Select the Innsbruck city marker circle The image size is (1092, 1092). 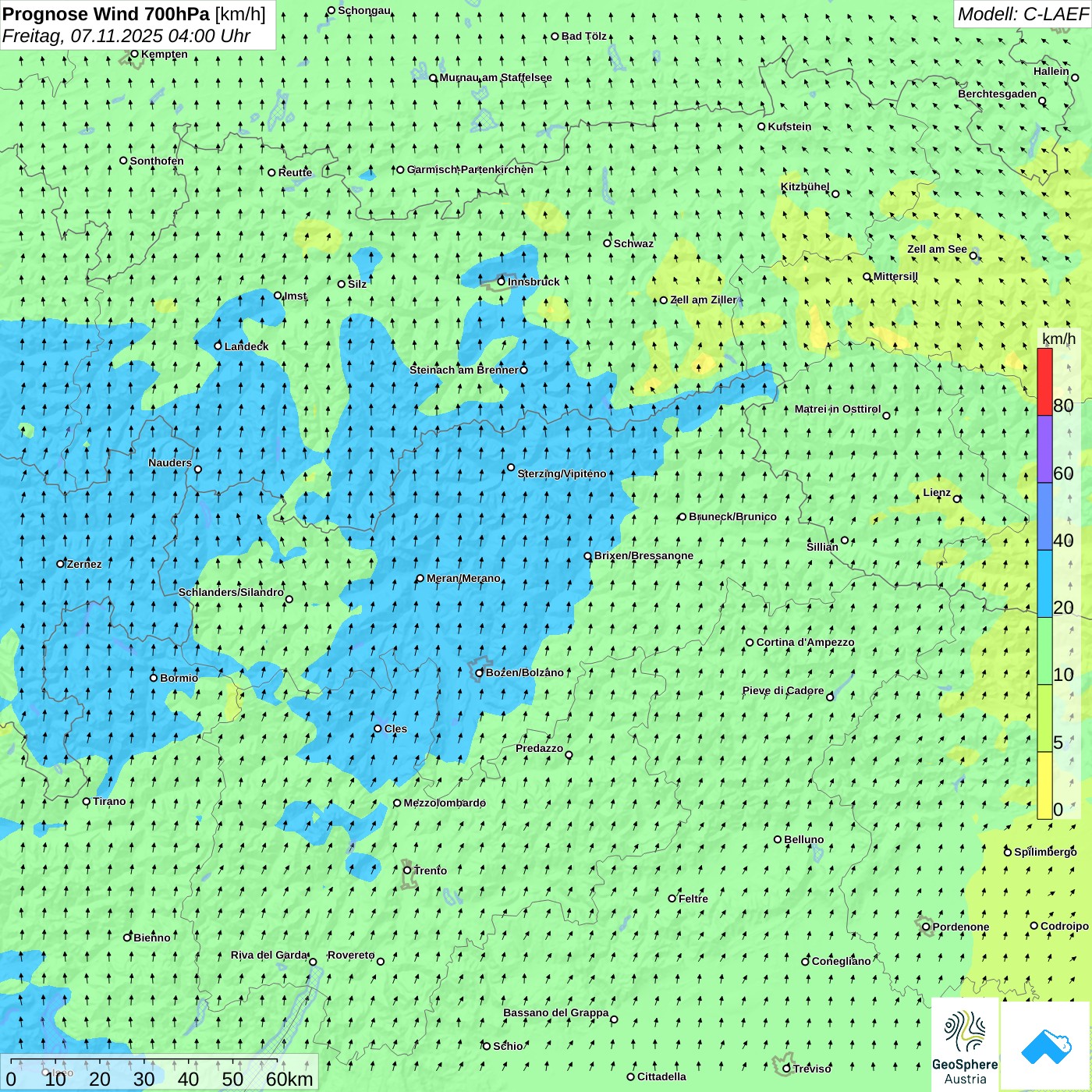(x=502, y=282)
